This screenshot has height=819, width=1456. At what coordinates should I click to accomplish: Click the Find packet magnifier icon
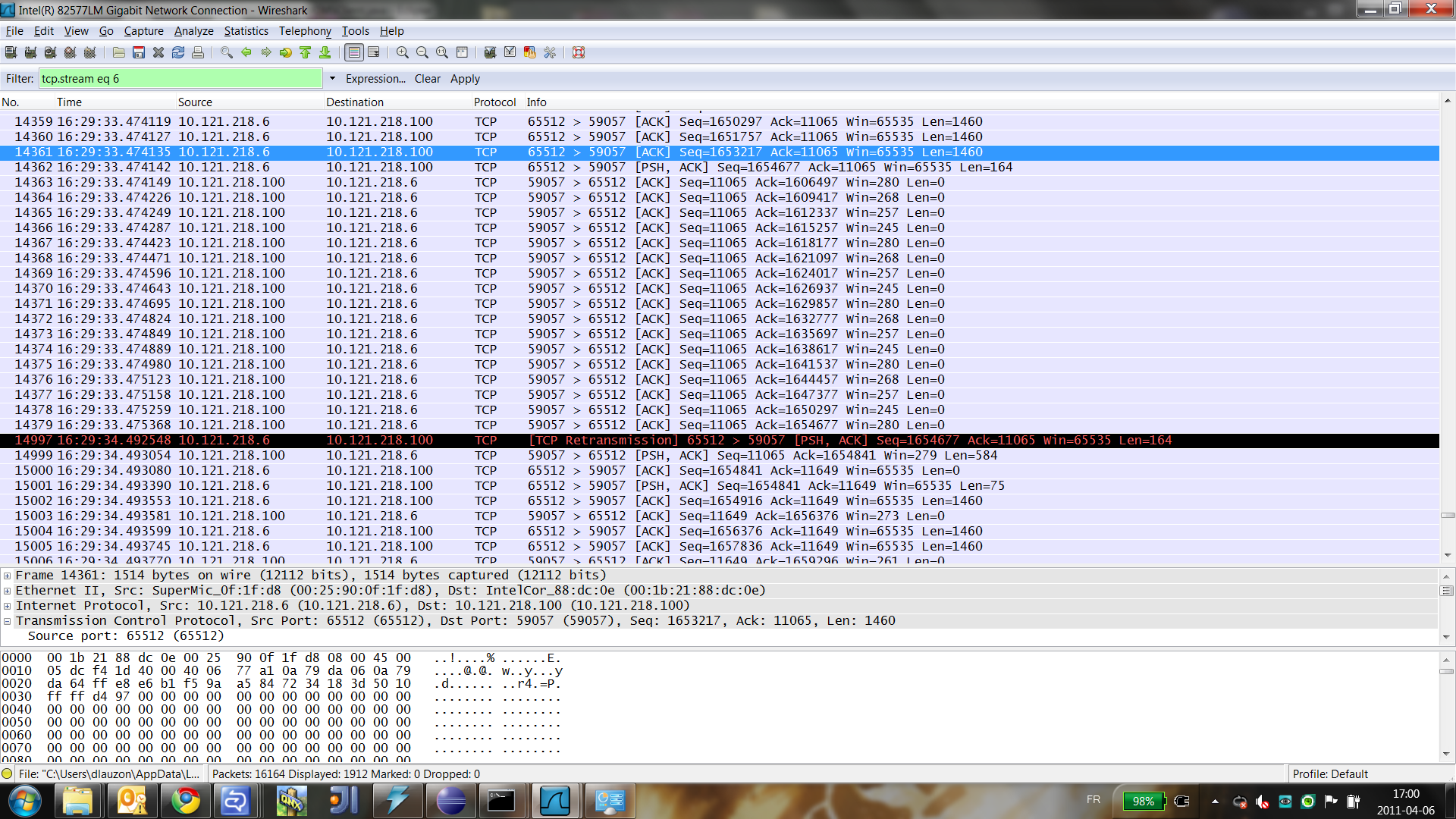click(226, 52)
